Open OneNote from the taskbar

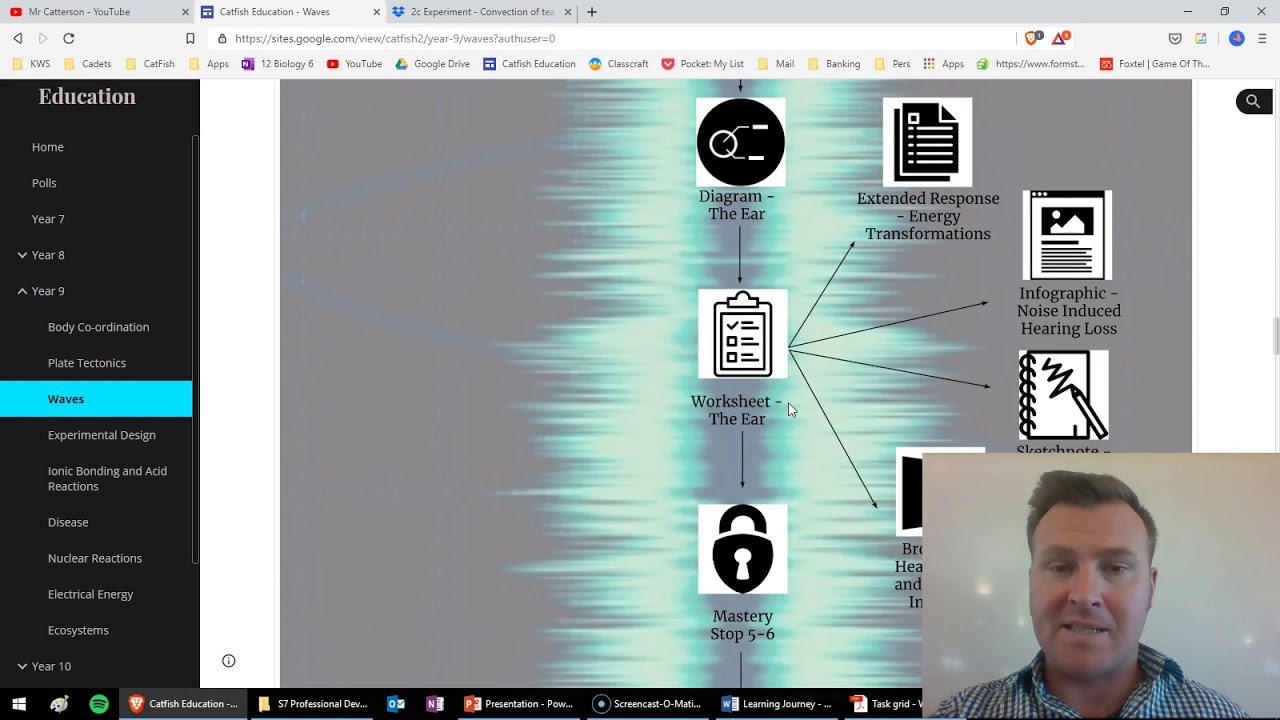click(x=435, y=704)
